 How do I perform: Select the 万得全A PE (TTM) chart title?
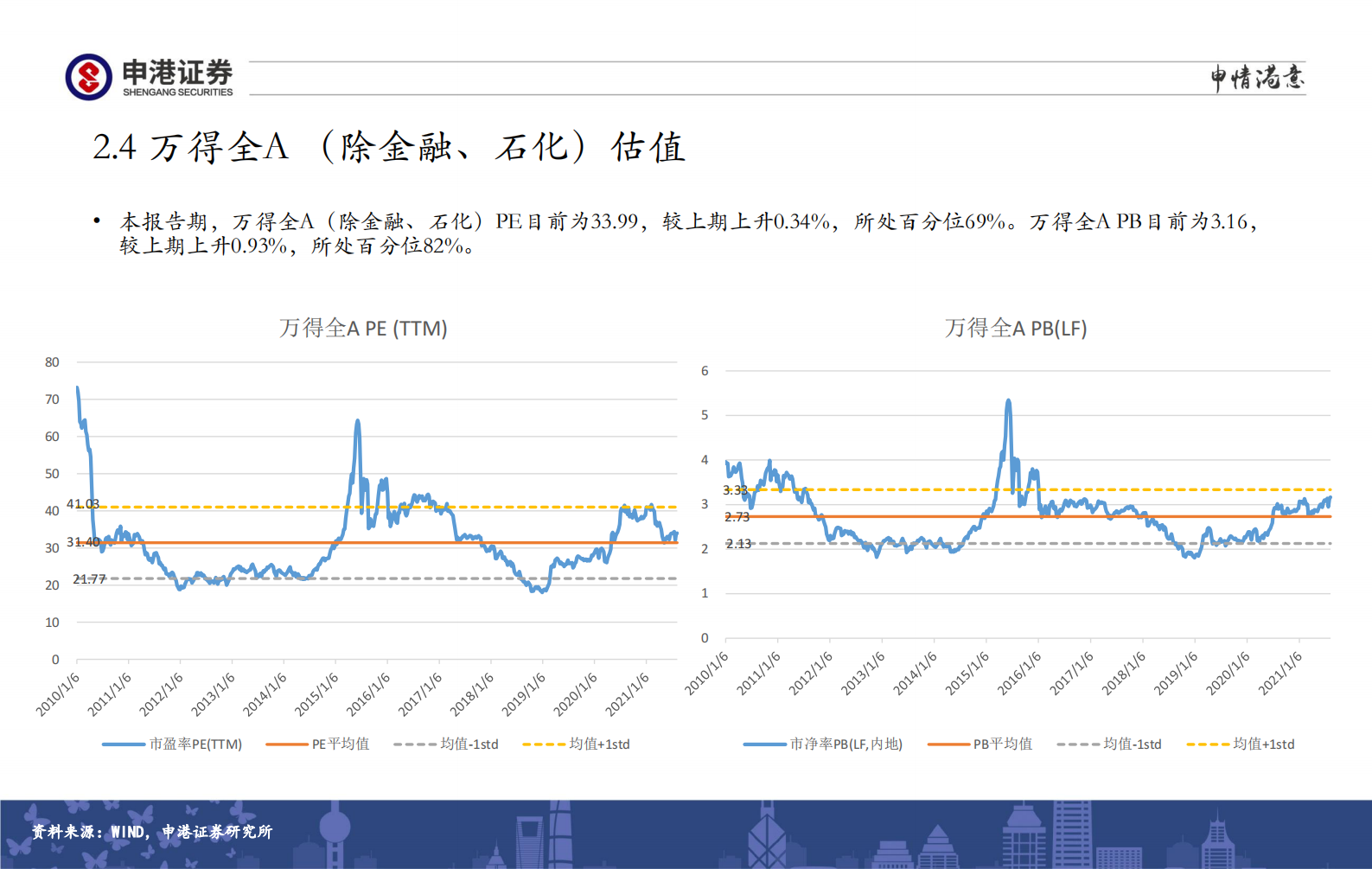[x=363, y=329]
